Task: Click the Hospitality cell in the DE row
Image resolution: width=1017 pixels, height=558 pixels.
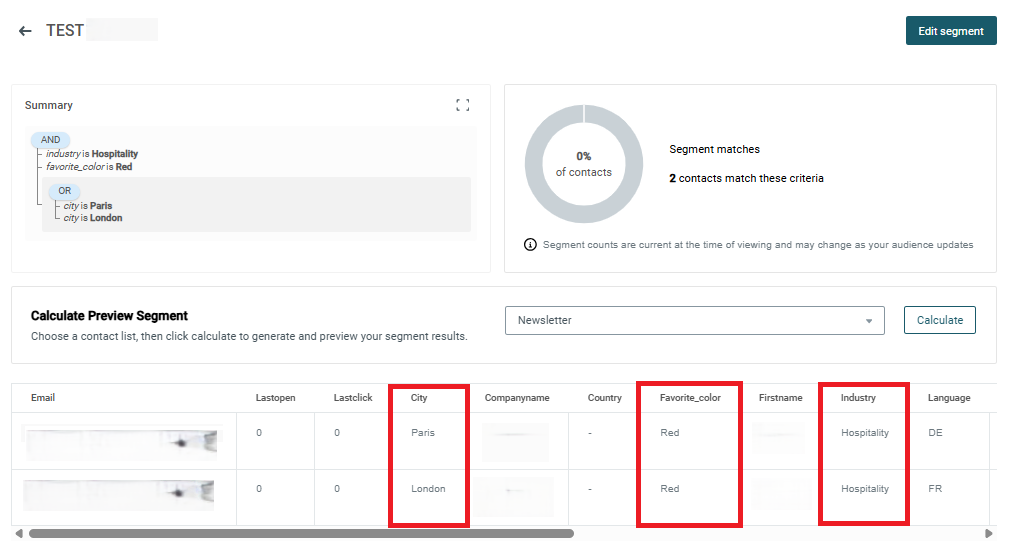Action: (865, 433)
